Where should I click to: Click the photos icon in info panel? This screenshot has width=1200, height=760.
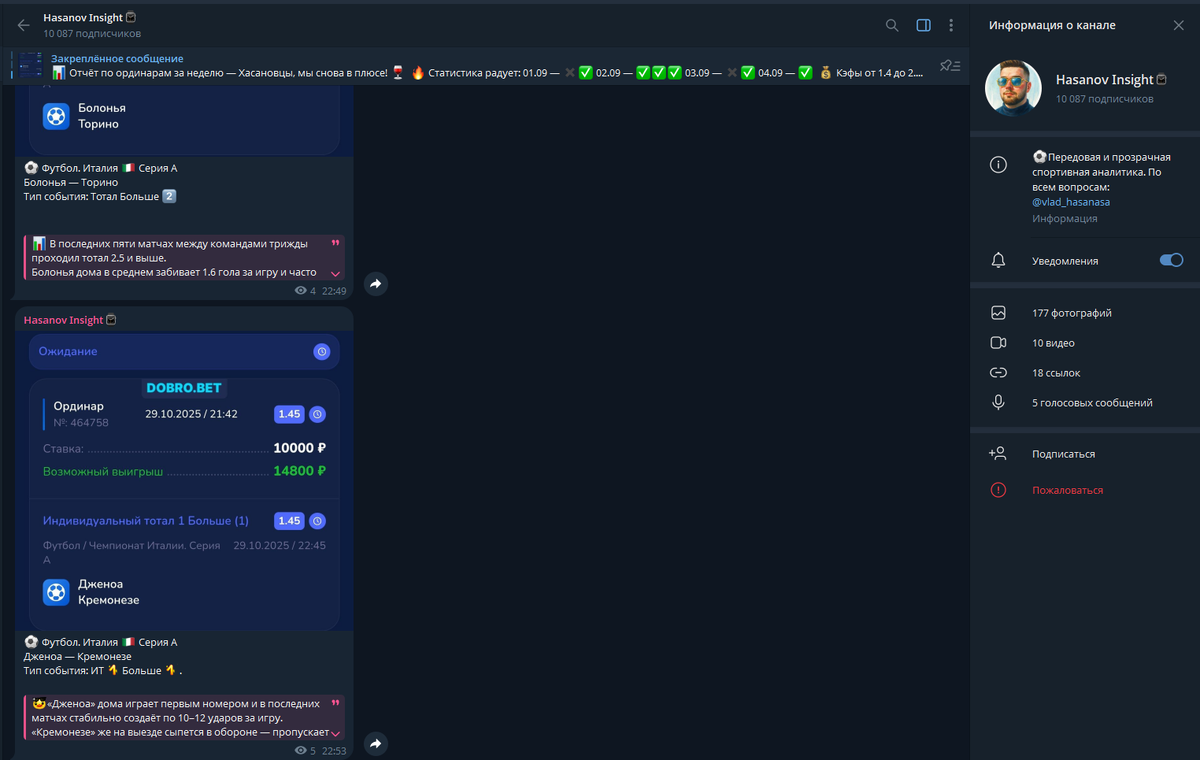tap(998, 313)
